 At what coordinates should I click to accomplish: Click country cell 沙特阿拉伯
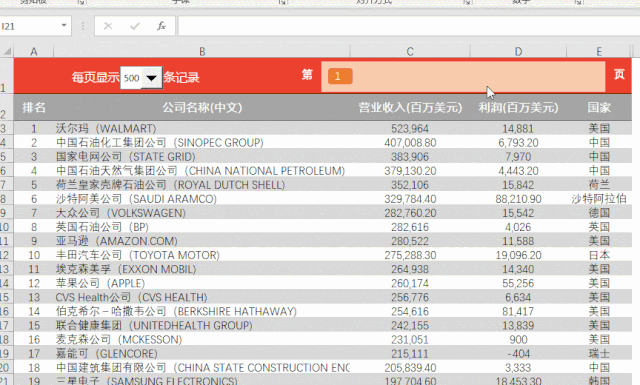[x=599, y=199]
